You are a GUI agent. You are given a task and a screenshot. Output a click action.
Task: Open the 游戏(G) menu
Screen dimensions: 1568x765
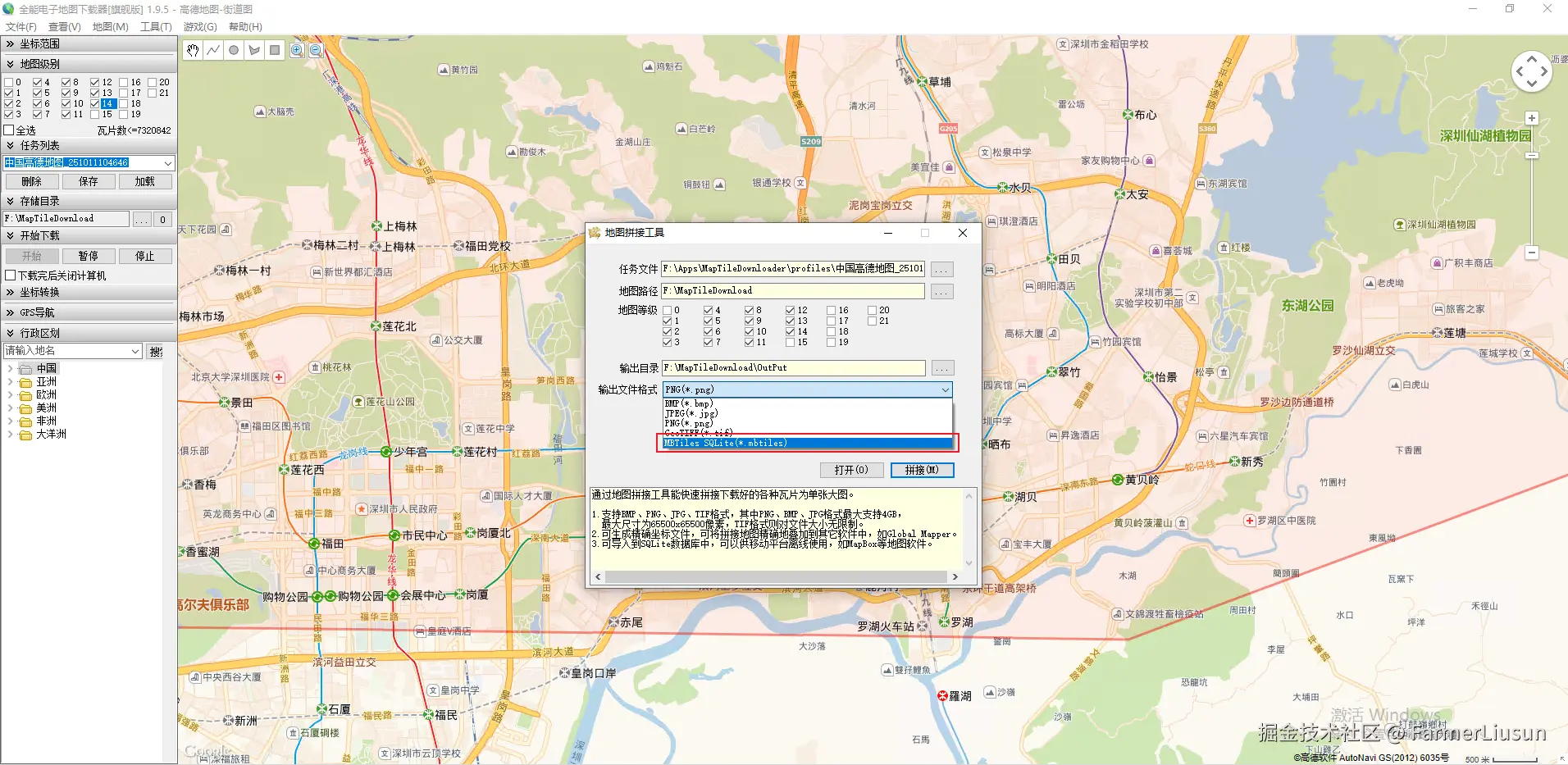coord(200,27)
